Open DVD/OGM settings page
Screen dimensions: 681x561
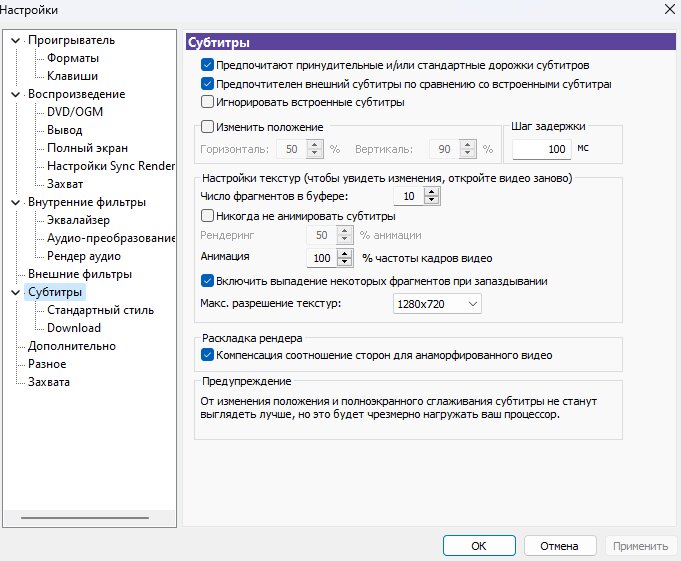[x=75, y=112]
